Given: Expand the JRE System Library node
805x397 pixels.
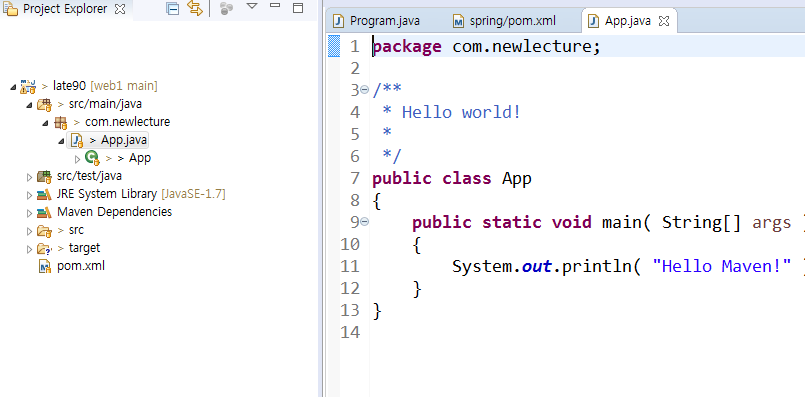Looking at the screenshot, I should 29,195.
